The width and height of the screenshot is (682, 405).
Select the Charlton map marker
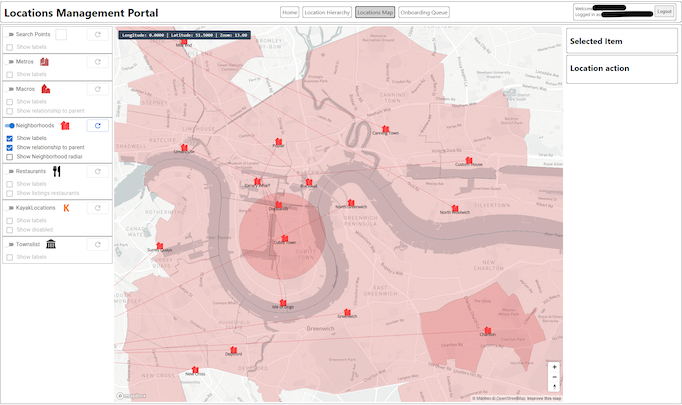(488, 330)
